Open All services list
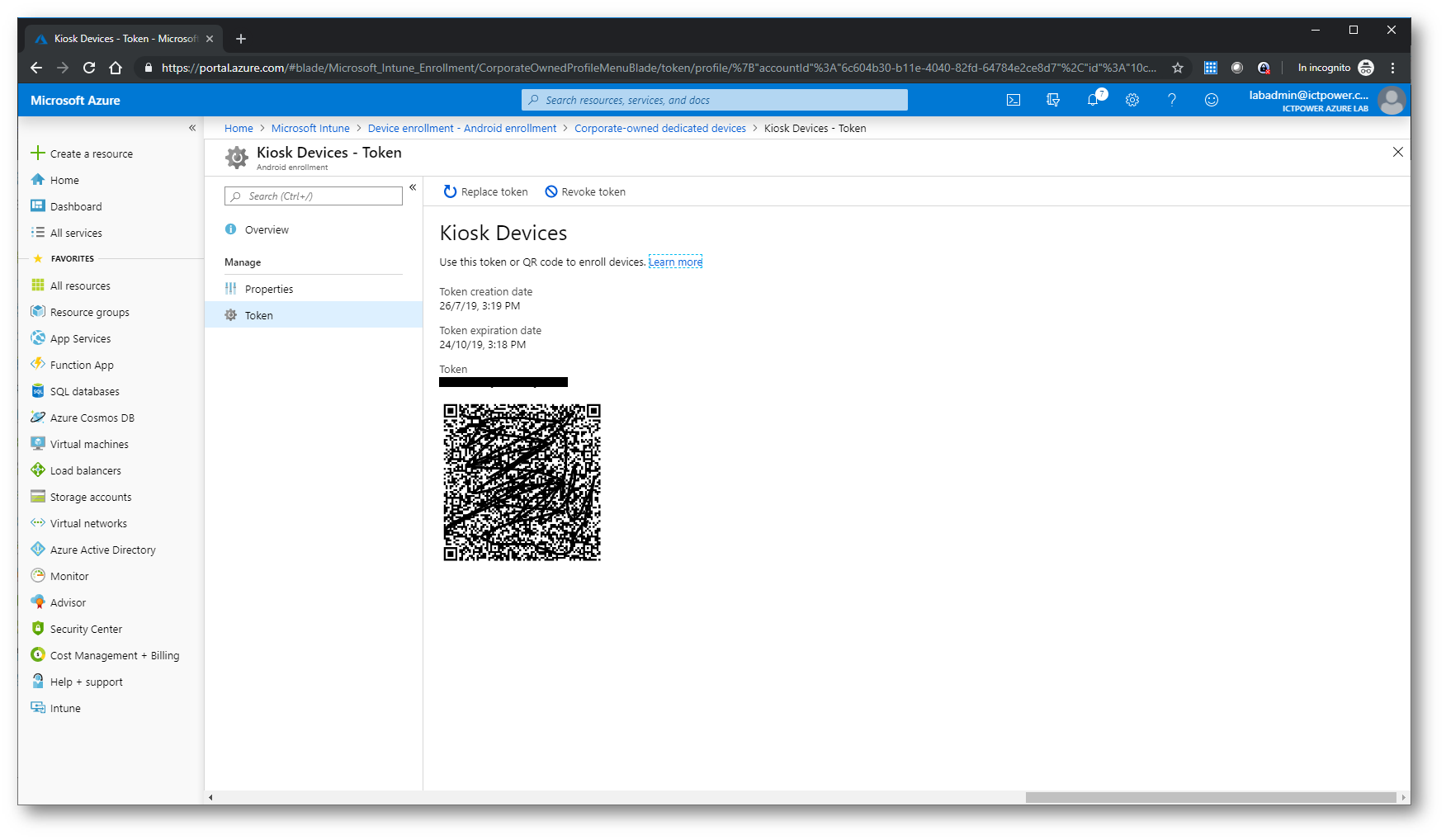 tap(76, 233)
